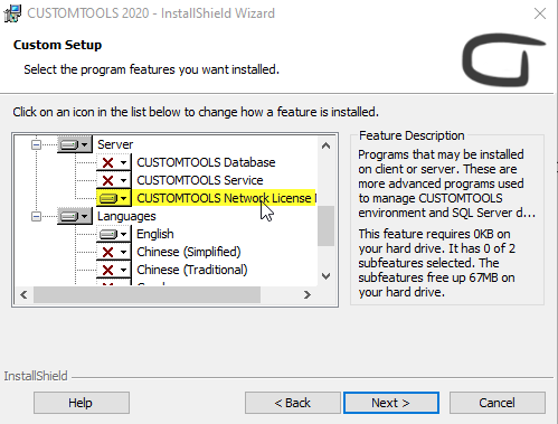Click the horizontal scroll-right arrow
Image resolution: width=558 pixels, height=424 pixels.
(307, 295)
